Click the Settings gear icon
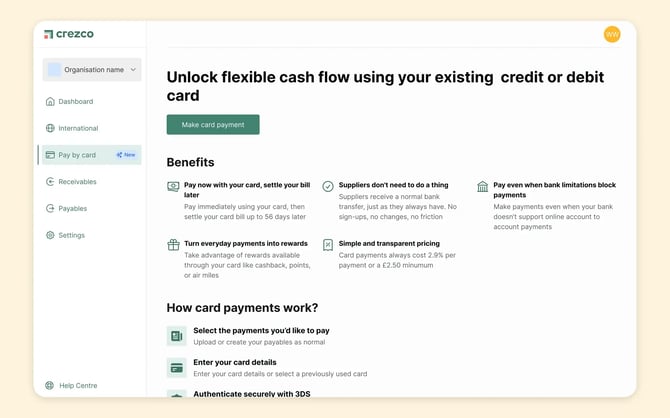Screen dimensions: 670x418 pos(50,235)
